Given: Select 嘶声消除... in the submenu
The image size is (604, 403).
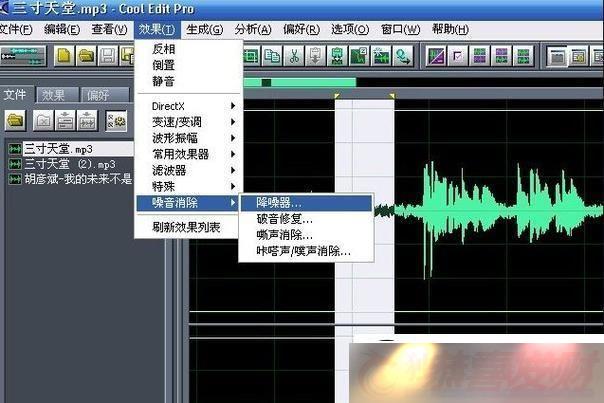Looking at the screenshot, I should click(x=306, y=235).
